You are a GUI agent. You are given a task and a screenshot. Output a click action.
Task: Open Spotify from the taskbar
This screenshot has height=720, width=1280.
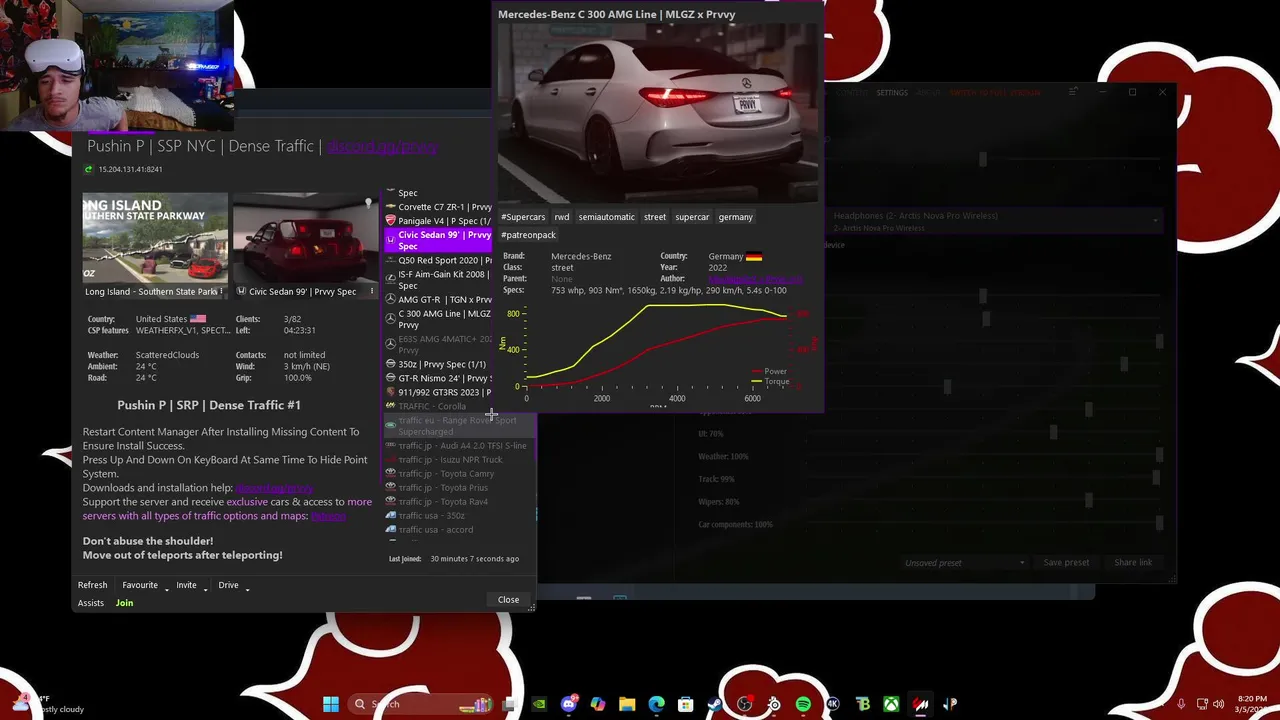point(803,704)
